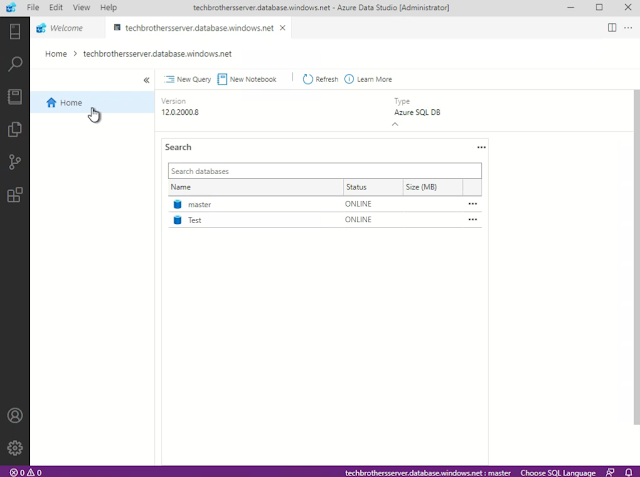Sort by the Name column header

256,187
